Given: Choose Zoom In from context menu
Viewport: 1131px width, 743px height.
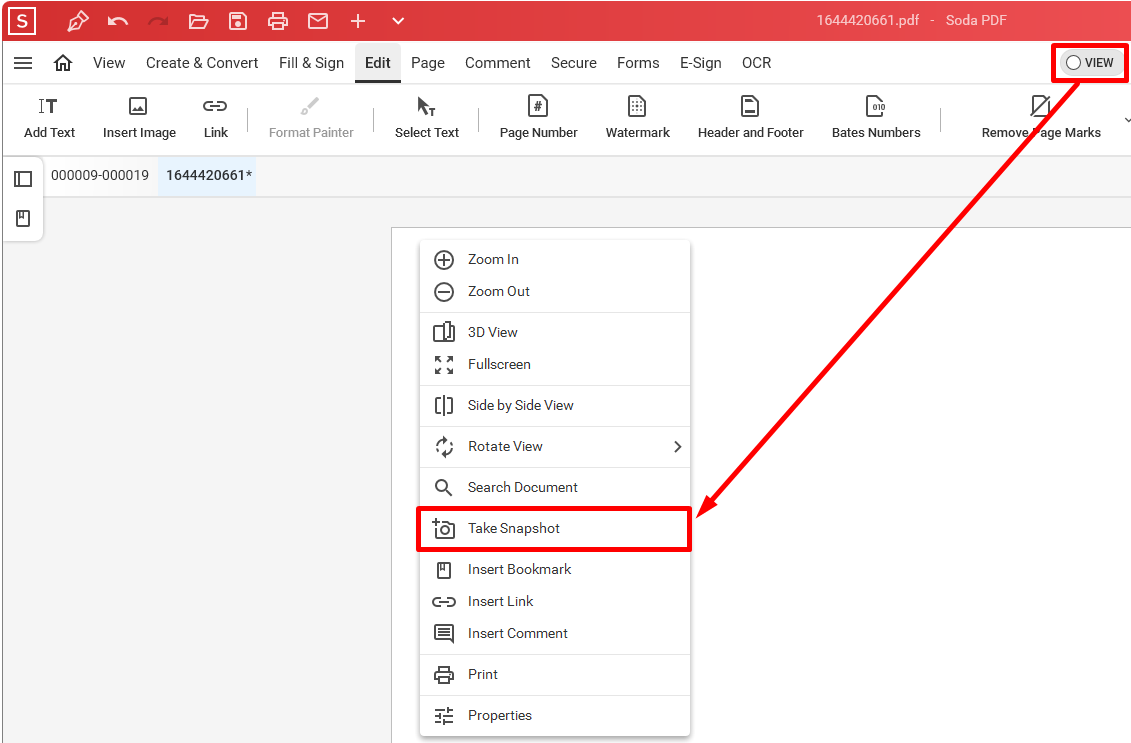Looking at the screenshot, I should click(x=555, y=260).
